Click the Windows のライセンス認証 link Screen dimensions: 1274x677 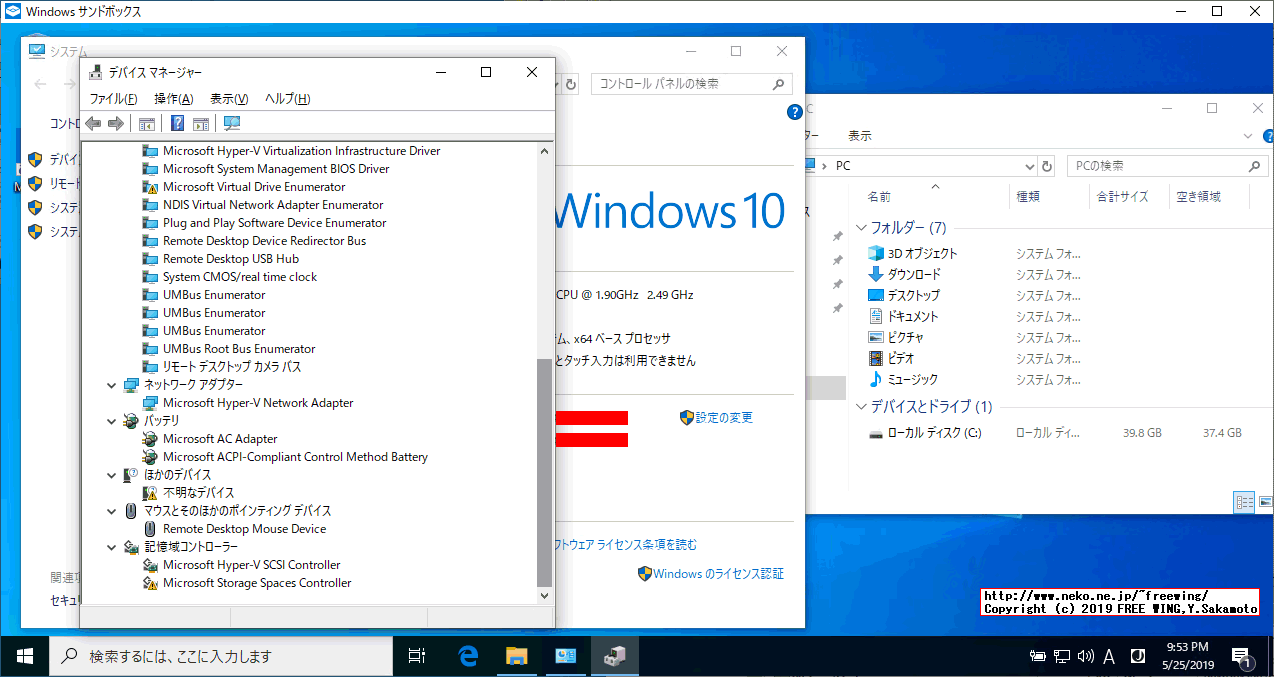click(x=716, y=573)
